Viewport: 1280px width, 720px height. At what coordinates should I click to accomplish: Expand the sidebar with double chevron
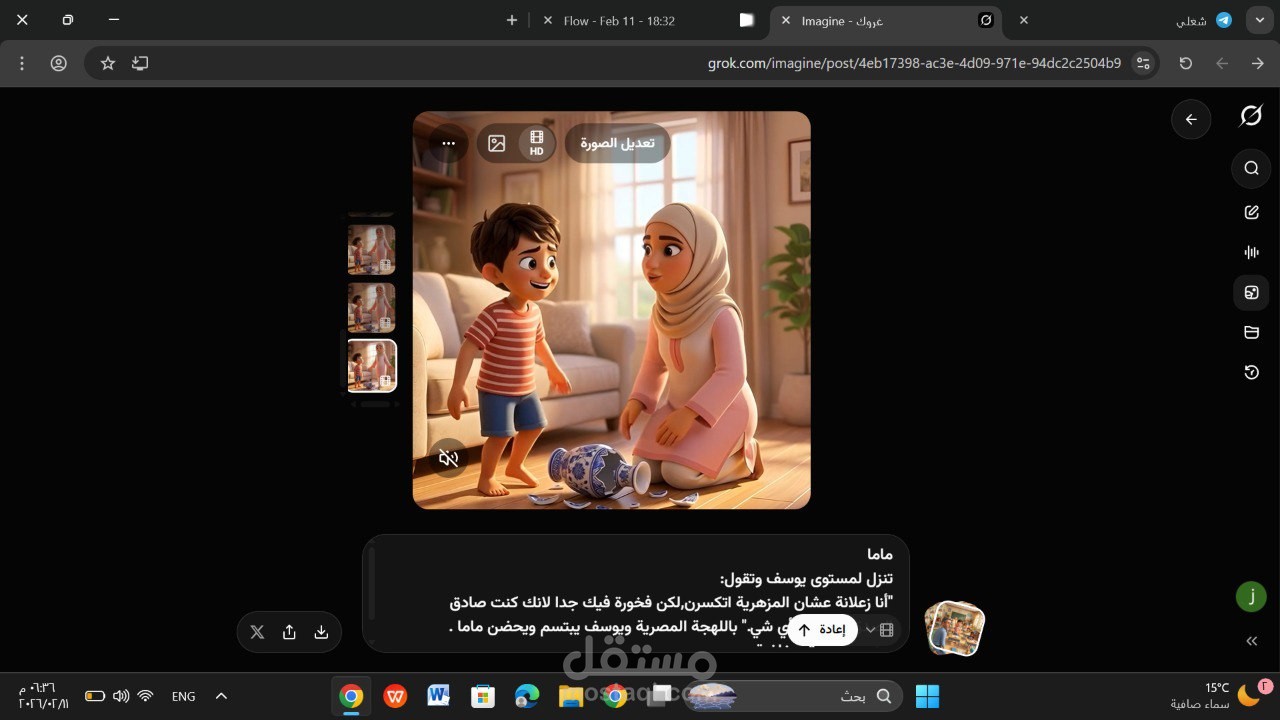pyautogui.click(x=1251, y=641)
